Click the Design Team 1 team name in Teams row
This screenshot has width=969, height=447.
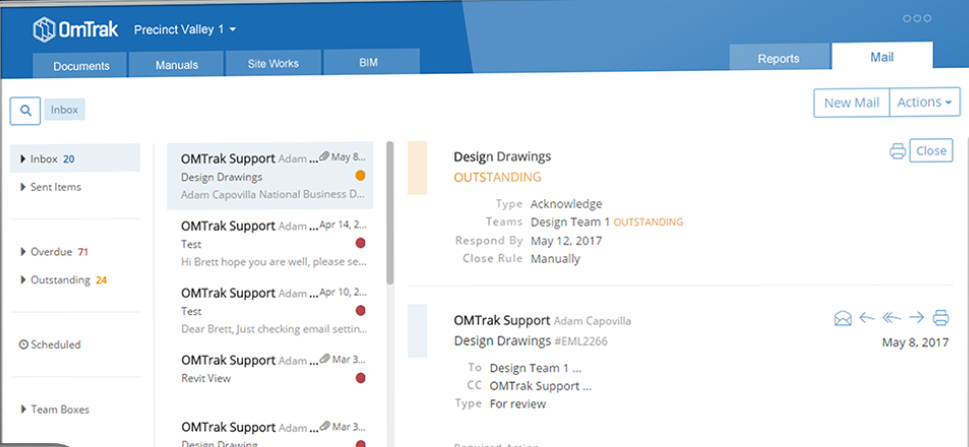pyautogui.click(x=570, y=222)
